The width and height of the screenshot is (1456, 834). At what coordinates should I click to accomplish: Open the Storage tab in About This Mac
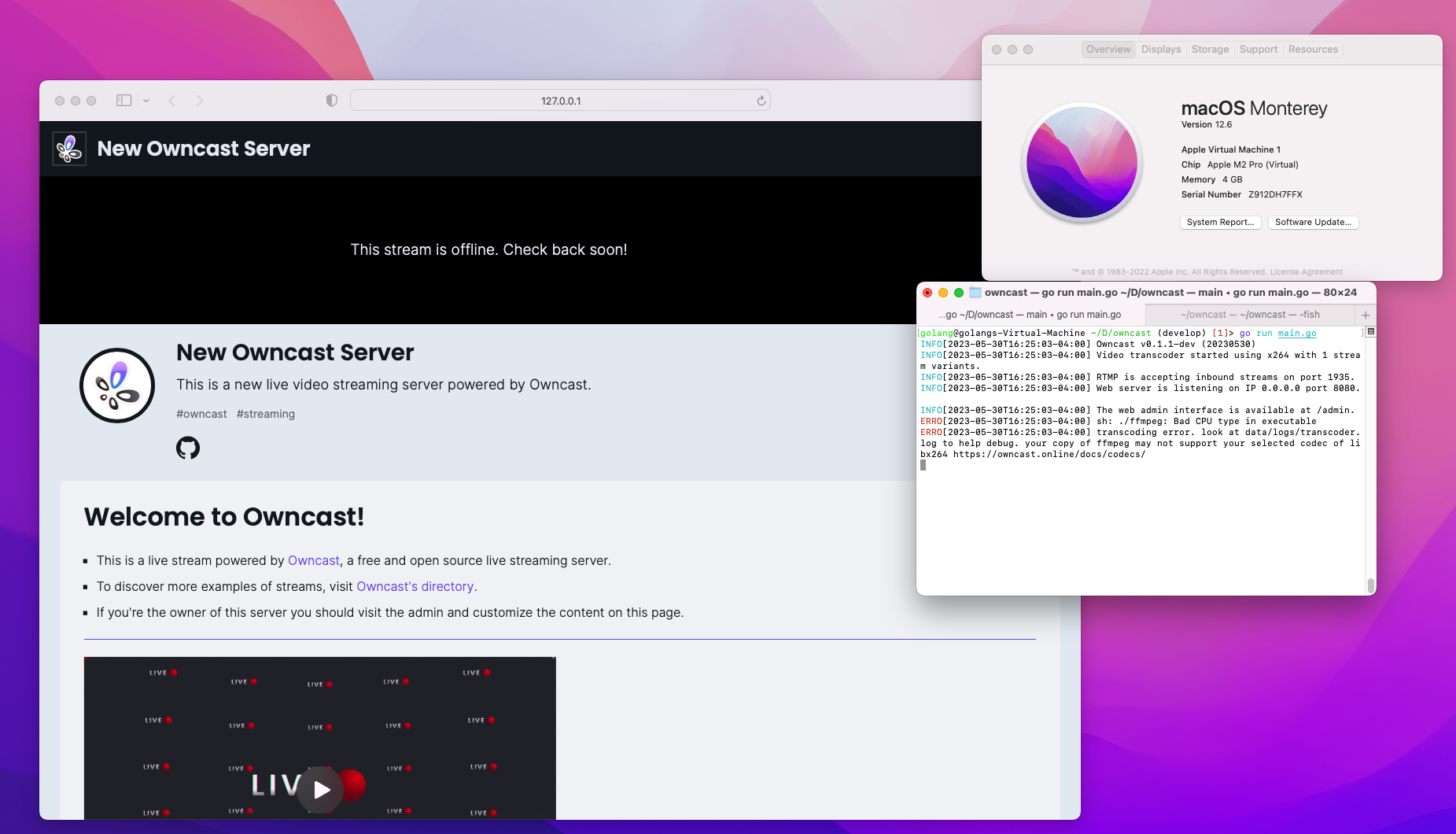1209,49
